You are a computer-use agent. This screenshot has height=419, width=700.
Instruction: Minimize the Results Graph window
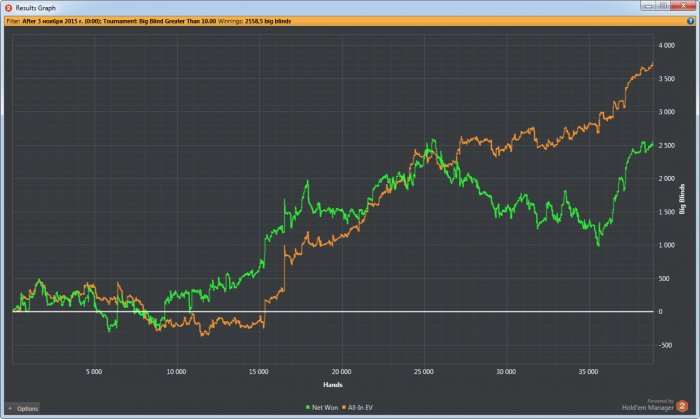(x=648, y=6)
